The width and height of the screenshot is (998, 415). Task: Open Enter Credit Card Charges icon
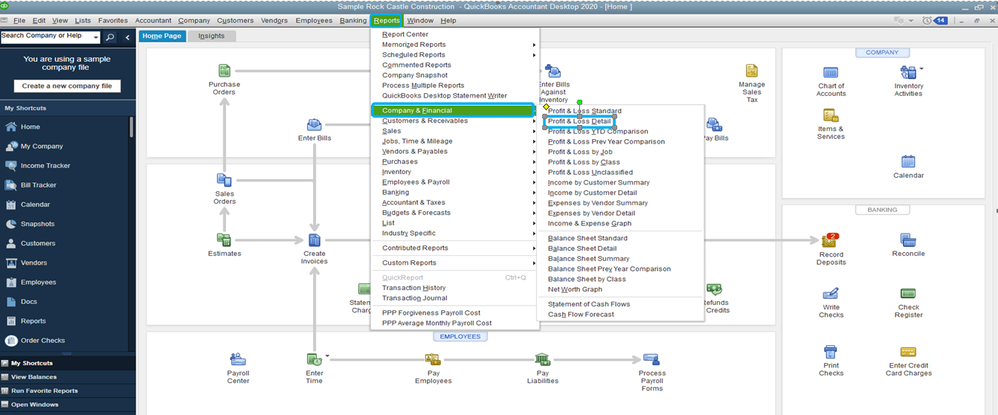click(x=908, y=352)
